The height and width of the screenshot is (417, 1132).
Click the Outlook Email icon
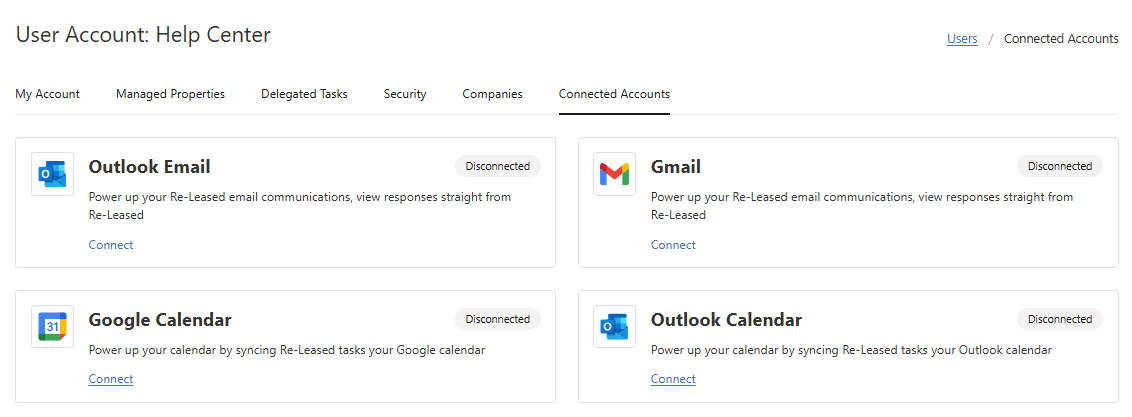click(52, 174)
